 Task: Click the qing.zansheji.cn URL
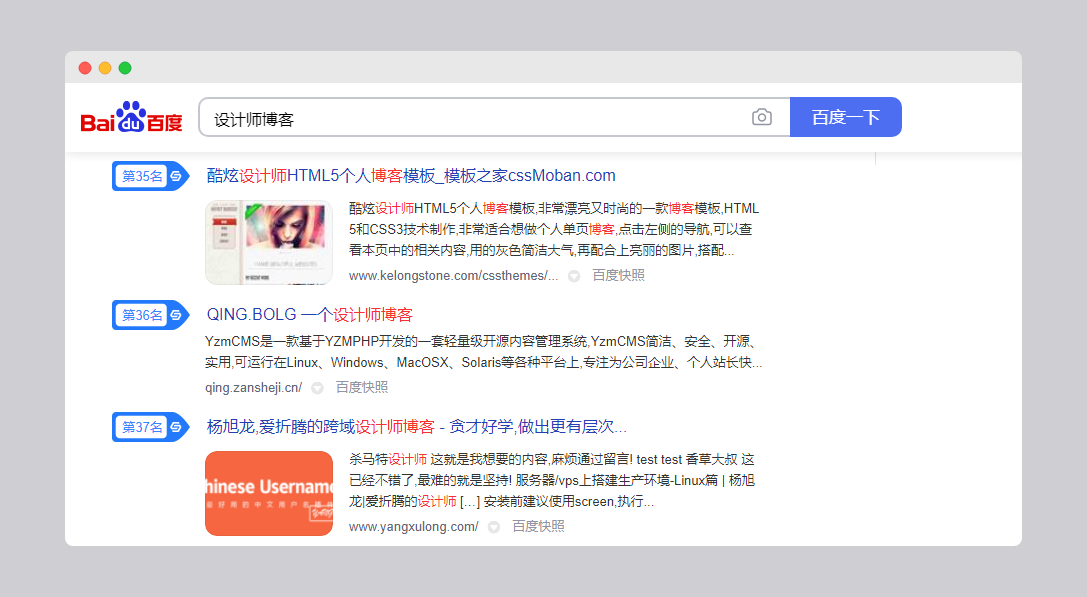tap(254, 387)
